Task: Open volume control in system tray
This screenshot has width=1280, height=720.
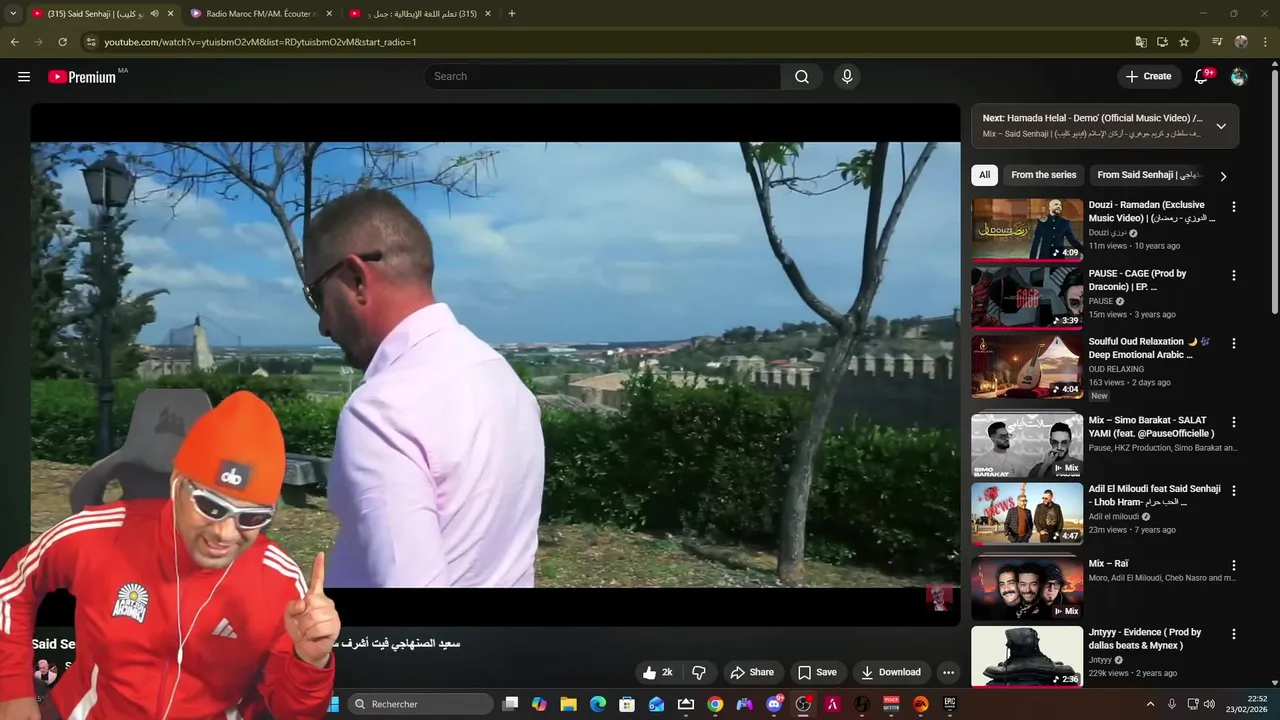Action: point(1209,704)
